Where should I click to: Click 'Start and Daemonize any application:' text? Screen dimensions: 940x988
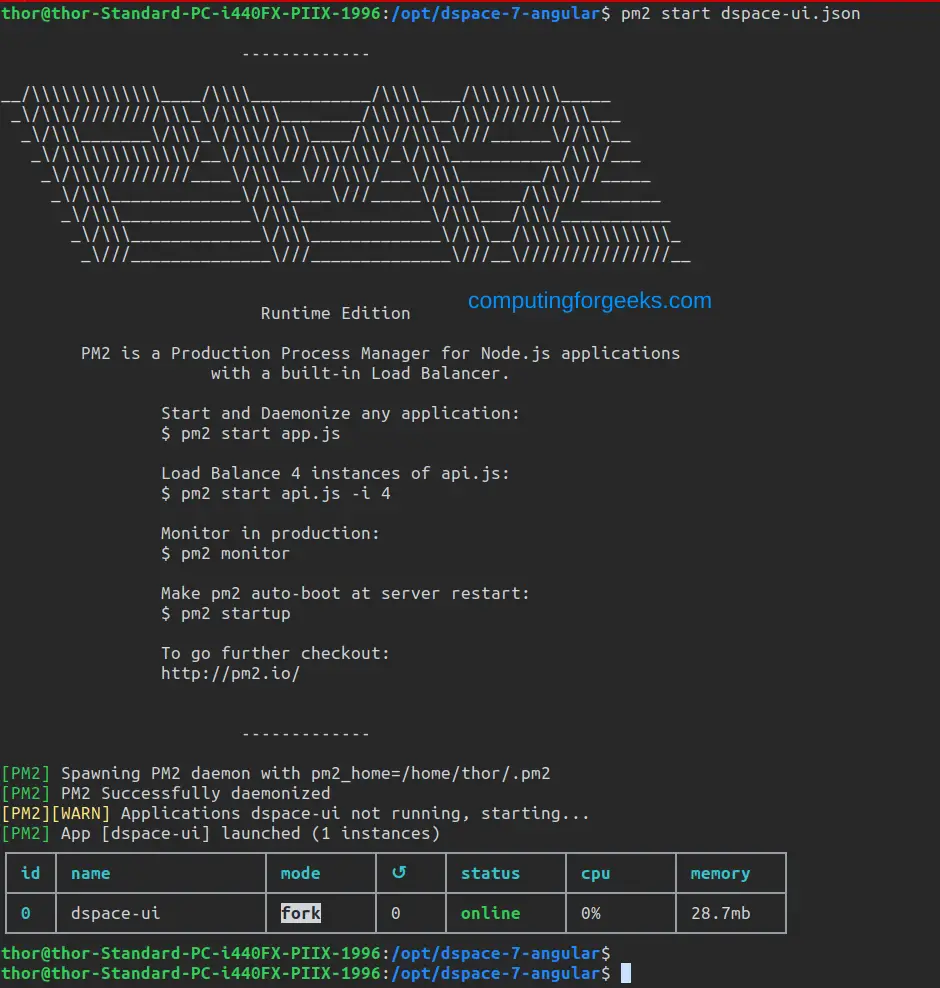(340, 413)
